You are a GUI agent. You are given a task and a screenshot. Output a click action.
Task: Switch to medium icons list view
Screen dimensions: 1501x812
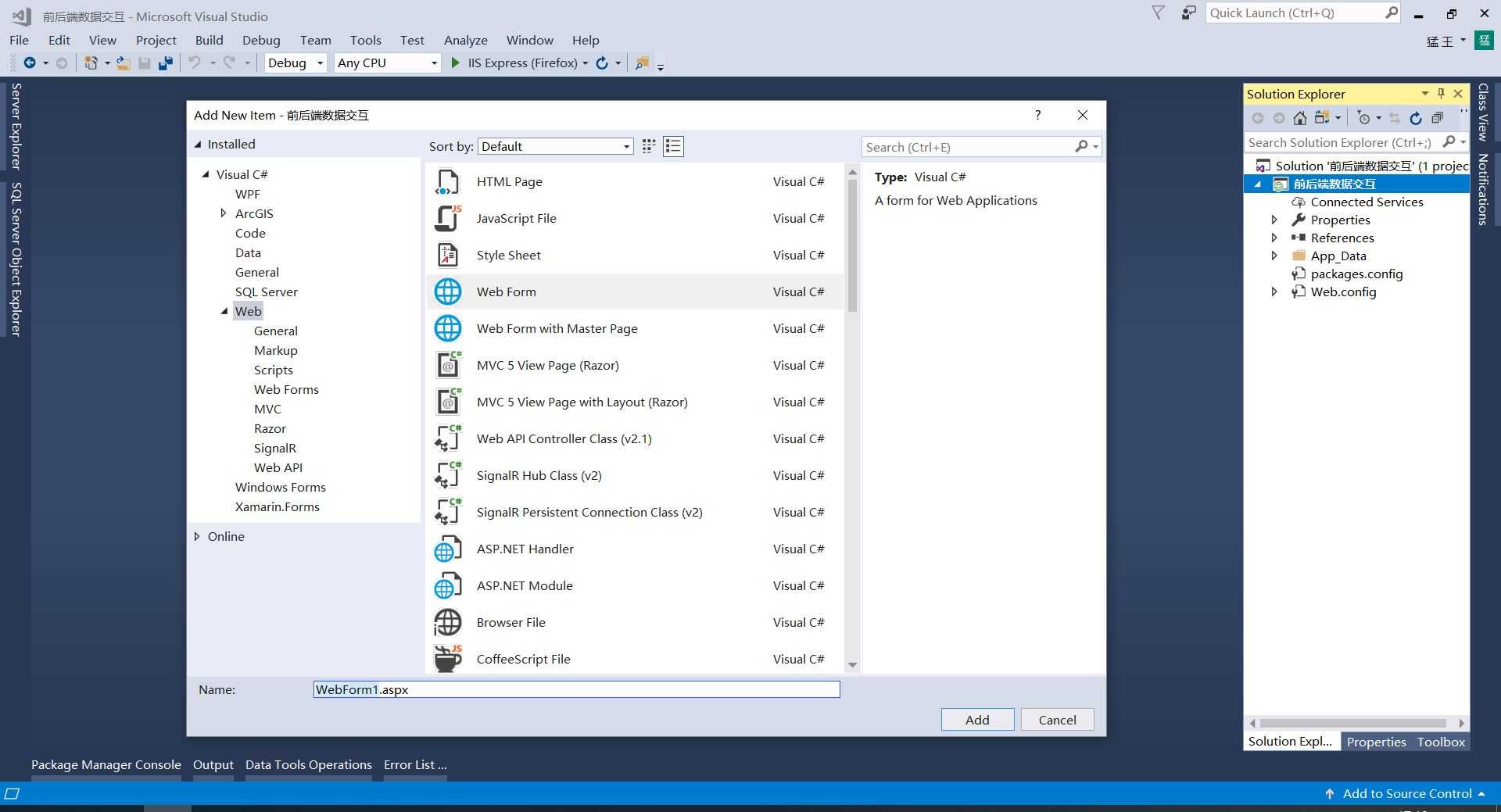pos(673,146)
